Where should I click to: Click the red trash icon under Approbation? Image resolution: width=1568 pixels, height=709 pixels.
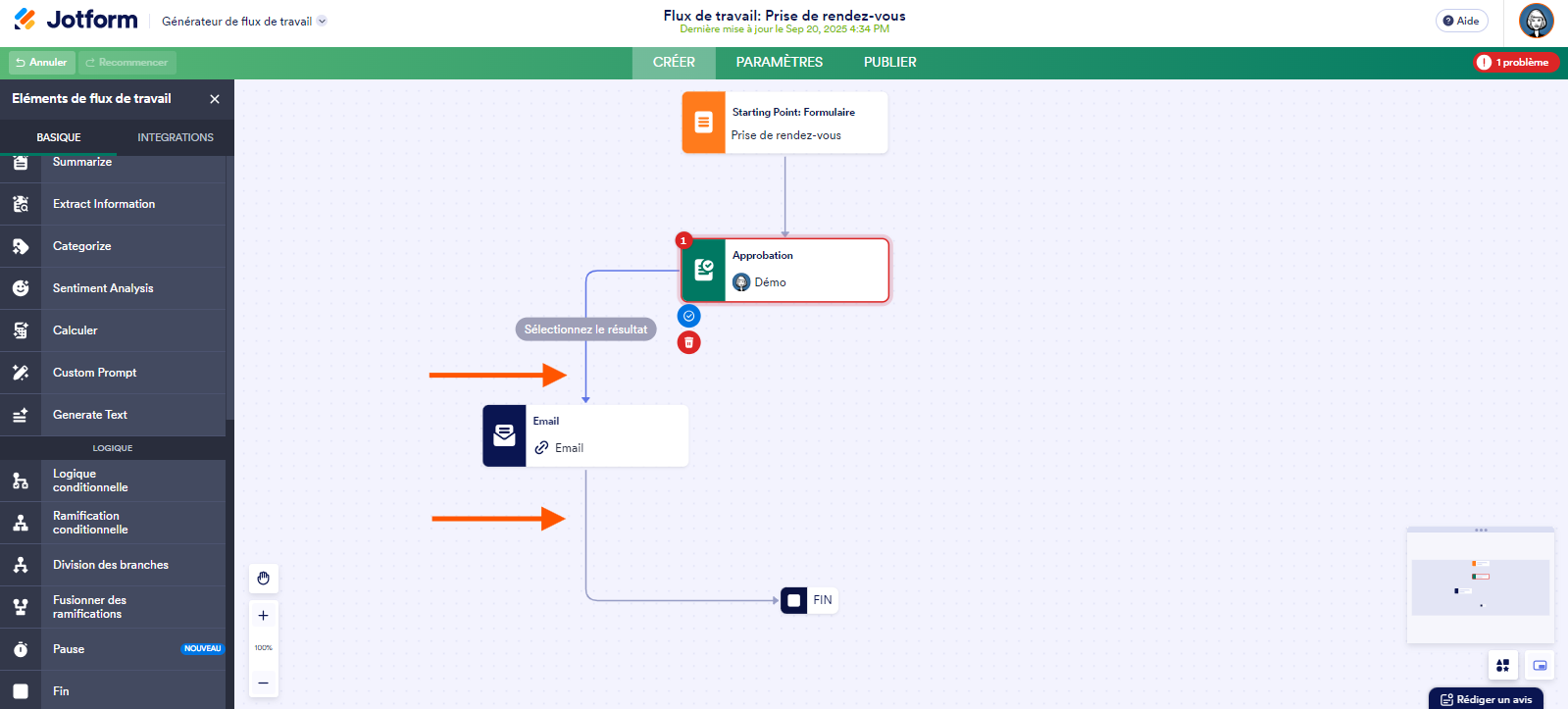point(689,342)
